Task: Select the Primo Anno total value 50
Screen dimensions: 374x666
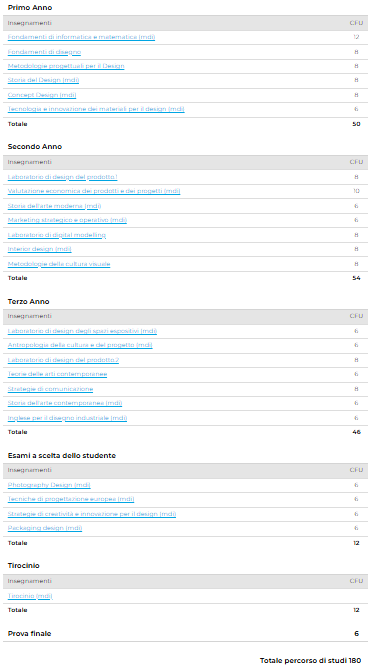Action: point(356,124)
